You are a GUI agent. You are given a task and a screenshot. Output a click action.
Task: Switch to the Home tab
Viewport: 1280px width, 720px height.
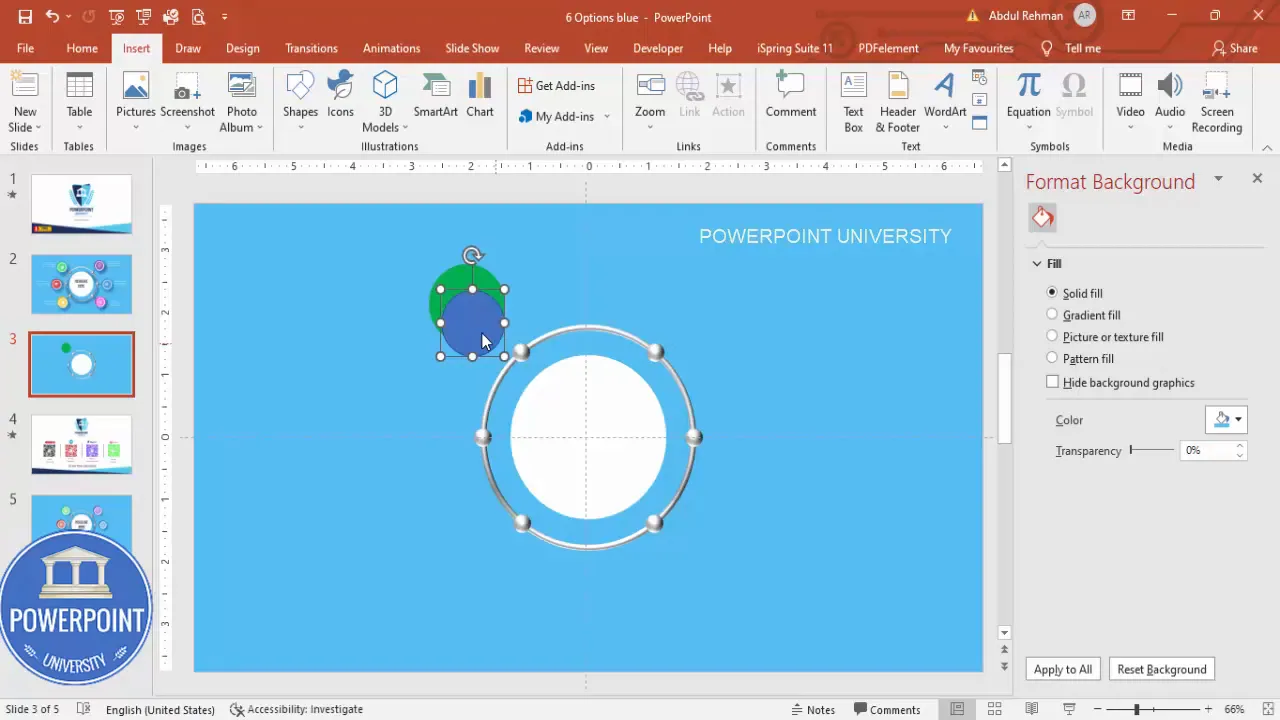click(x=82, y=48)
